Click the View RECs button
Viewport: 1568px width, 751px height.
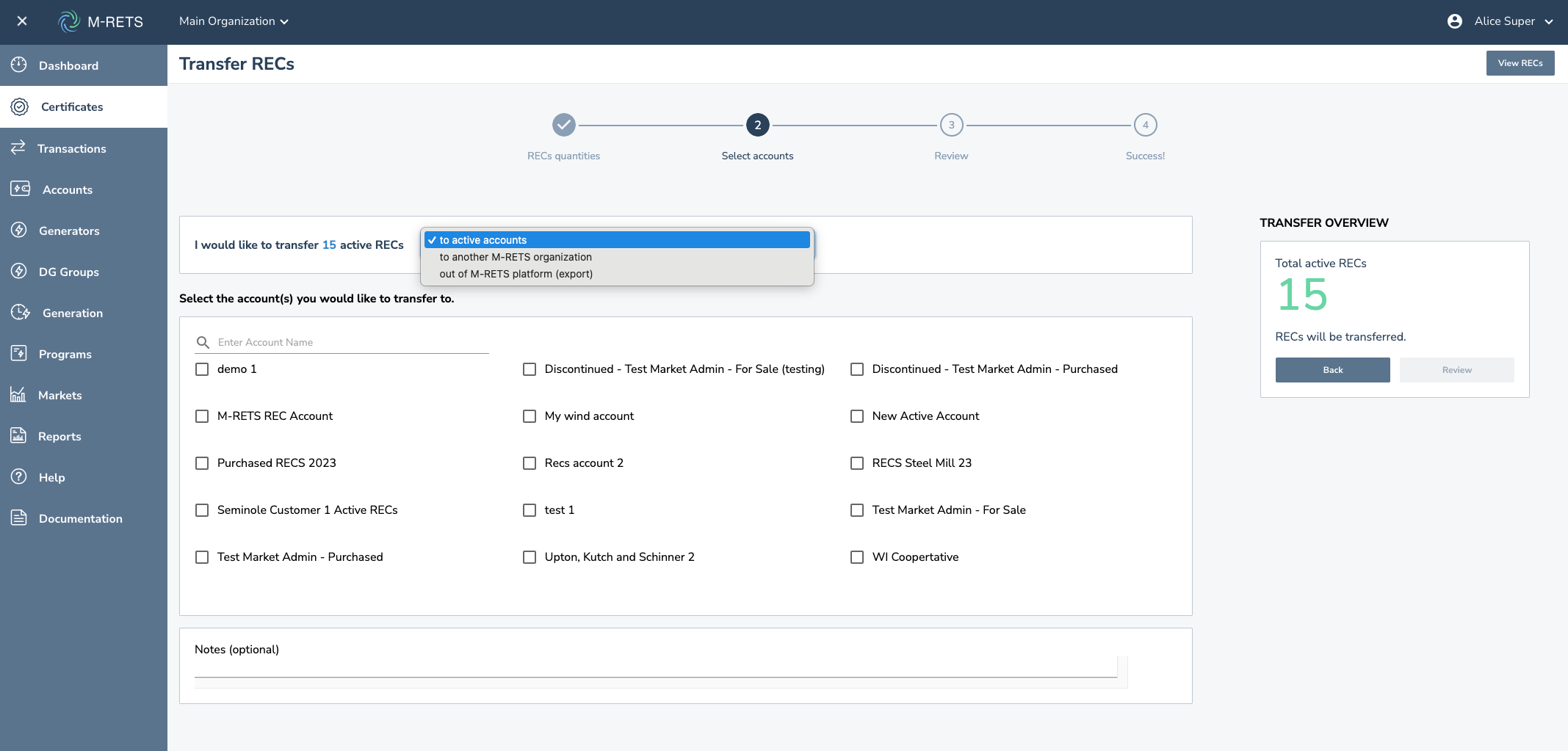point(1520,63)
